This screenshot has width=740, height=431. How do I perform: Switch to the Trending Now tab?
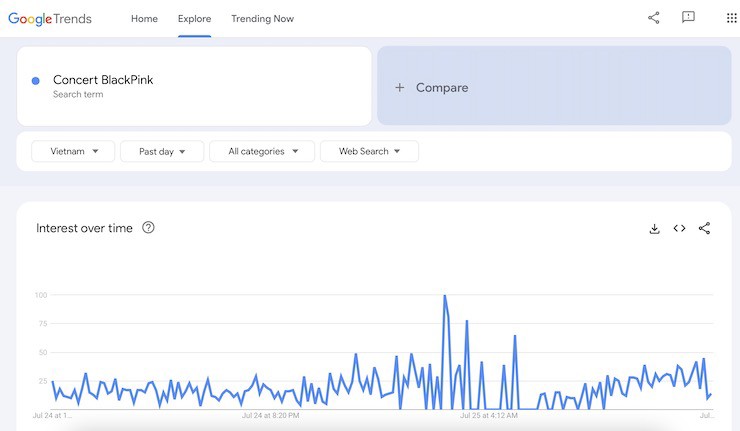[262, 19]
